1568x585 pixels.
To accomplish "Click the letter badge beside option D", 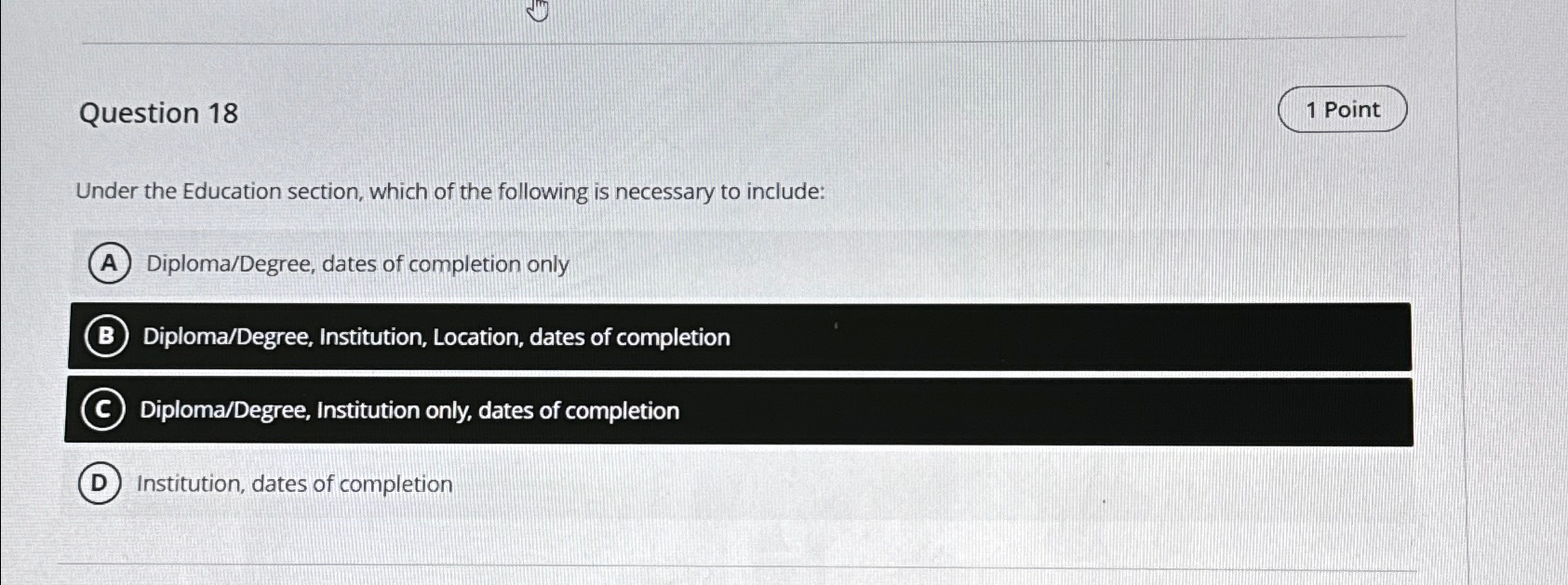I will click(x=100, y=483).
